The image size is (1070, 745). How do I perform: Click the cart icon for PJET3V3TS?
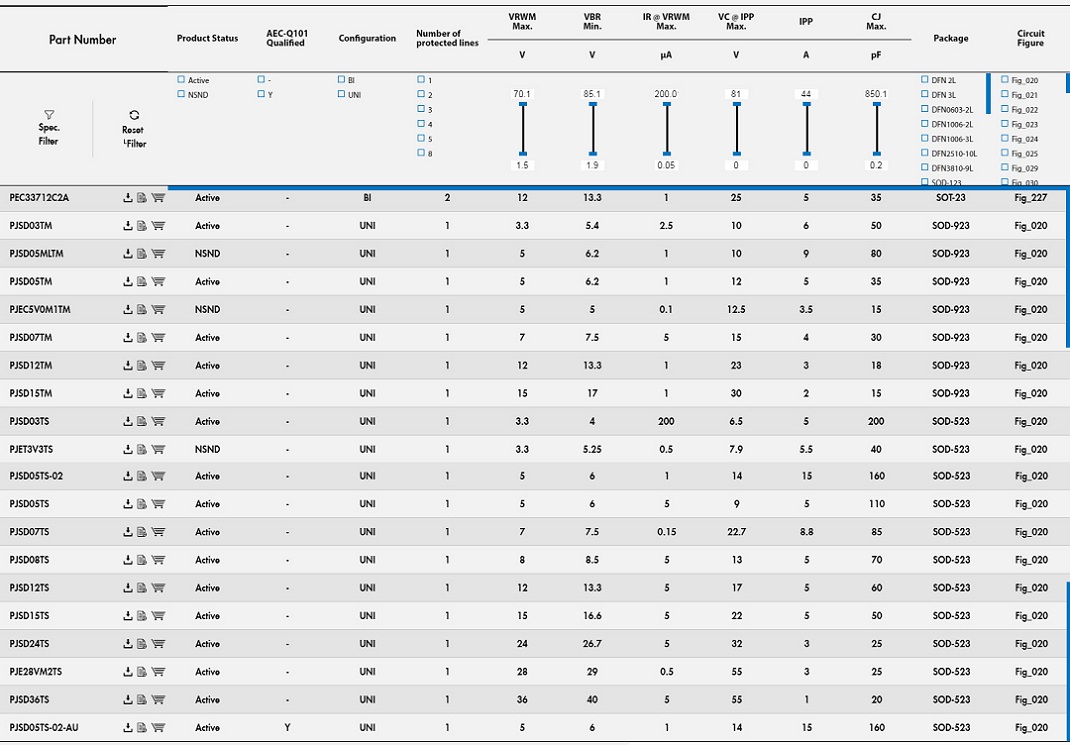click(157, 450)
